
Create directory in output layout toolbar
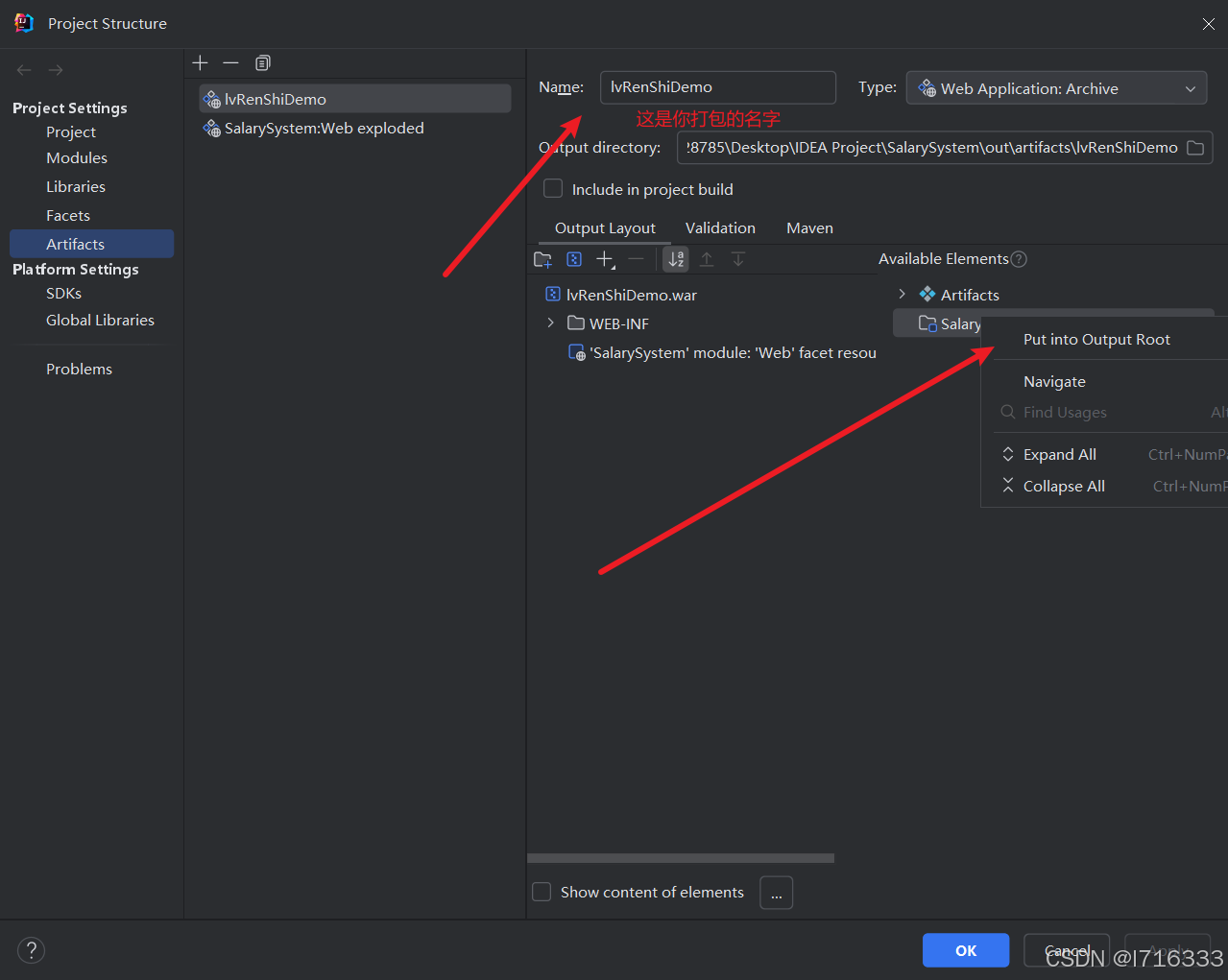542,259
